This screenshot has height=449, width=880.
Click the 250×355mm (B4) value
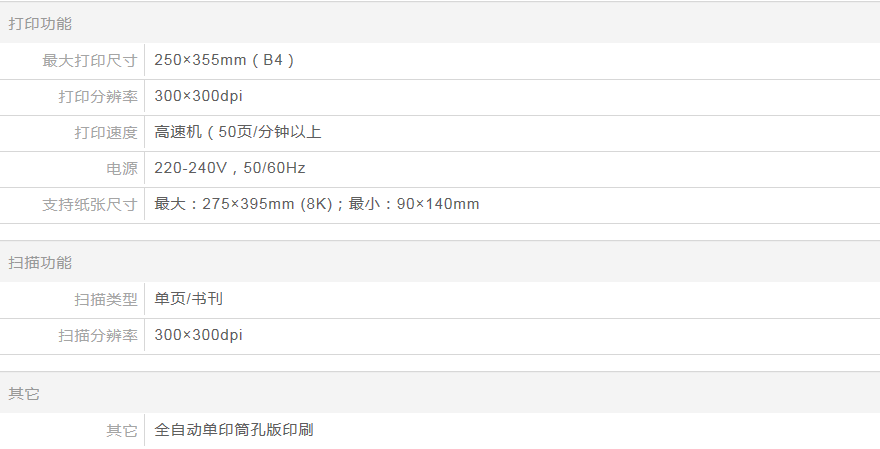tap(224, 60)
